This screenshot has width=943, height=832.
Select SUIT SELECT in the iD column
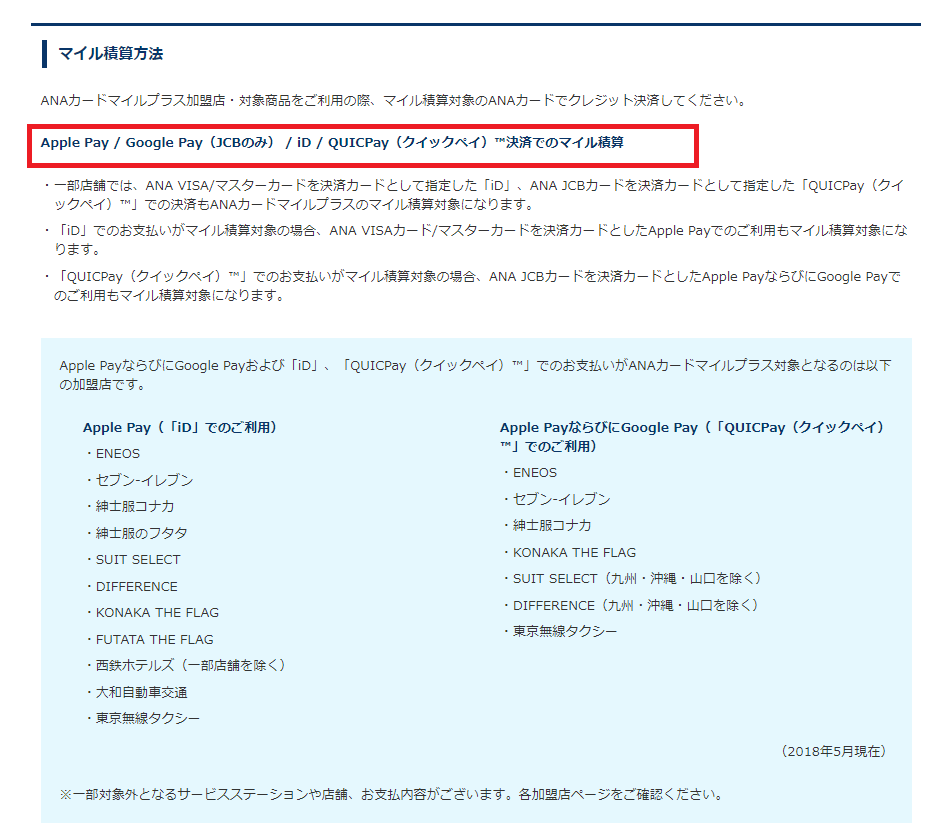coord(138,559)
